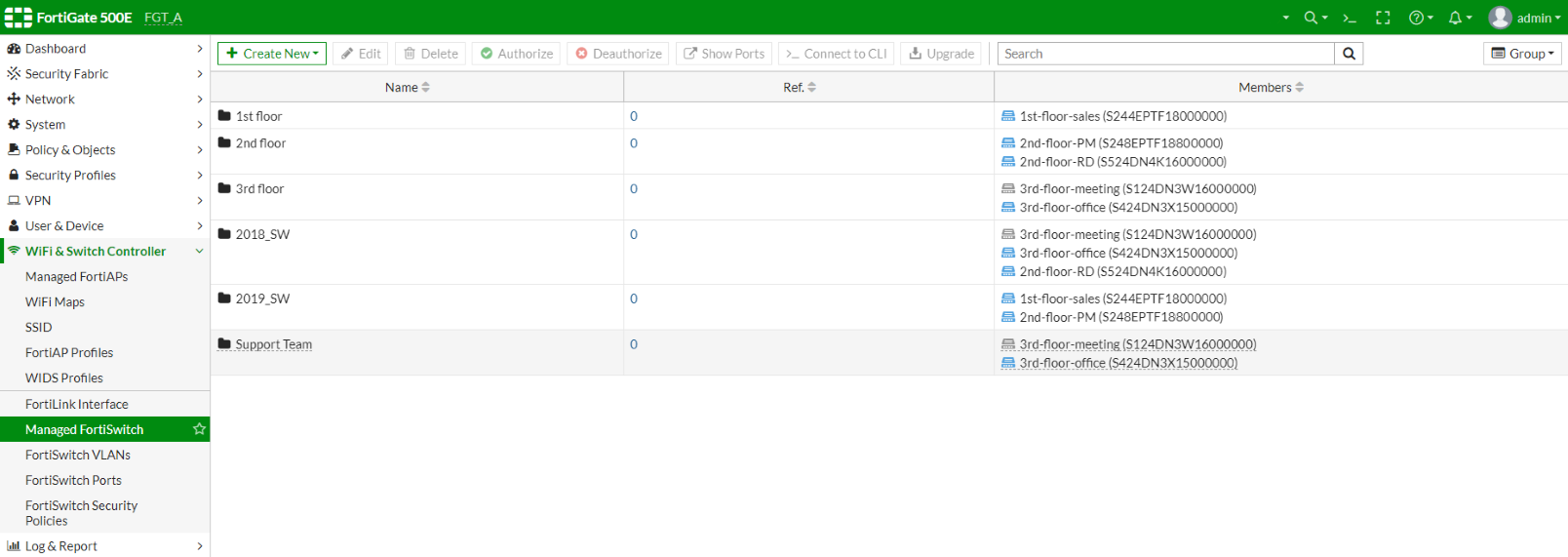Sort table by Ref. column arrows

(811, 88)
